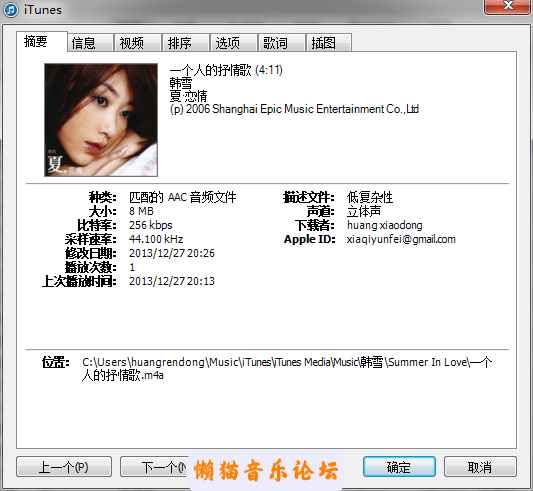This screenshot has height=491, width=533.
Task: Click the sample rate 44.100 kHz
Action: pos(156,239)
